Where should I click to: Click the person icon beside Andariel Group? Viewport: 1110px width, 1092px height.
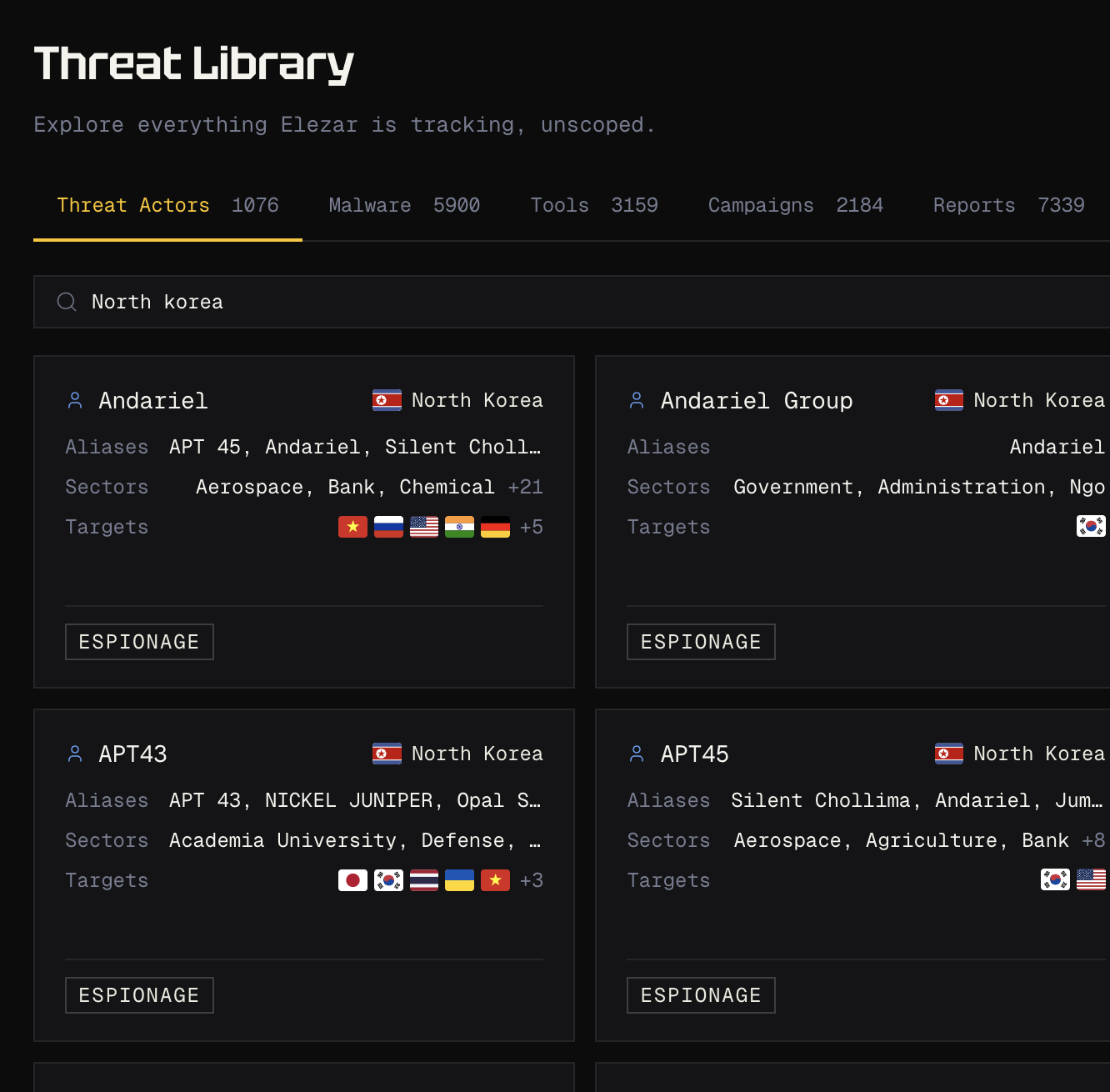click(637, 401)
